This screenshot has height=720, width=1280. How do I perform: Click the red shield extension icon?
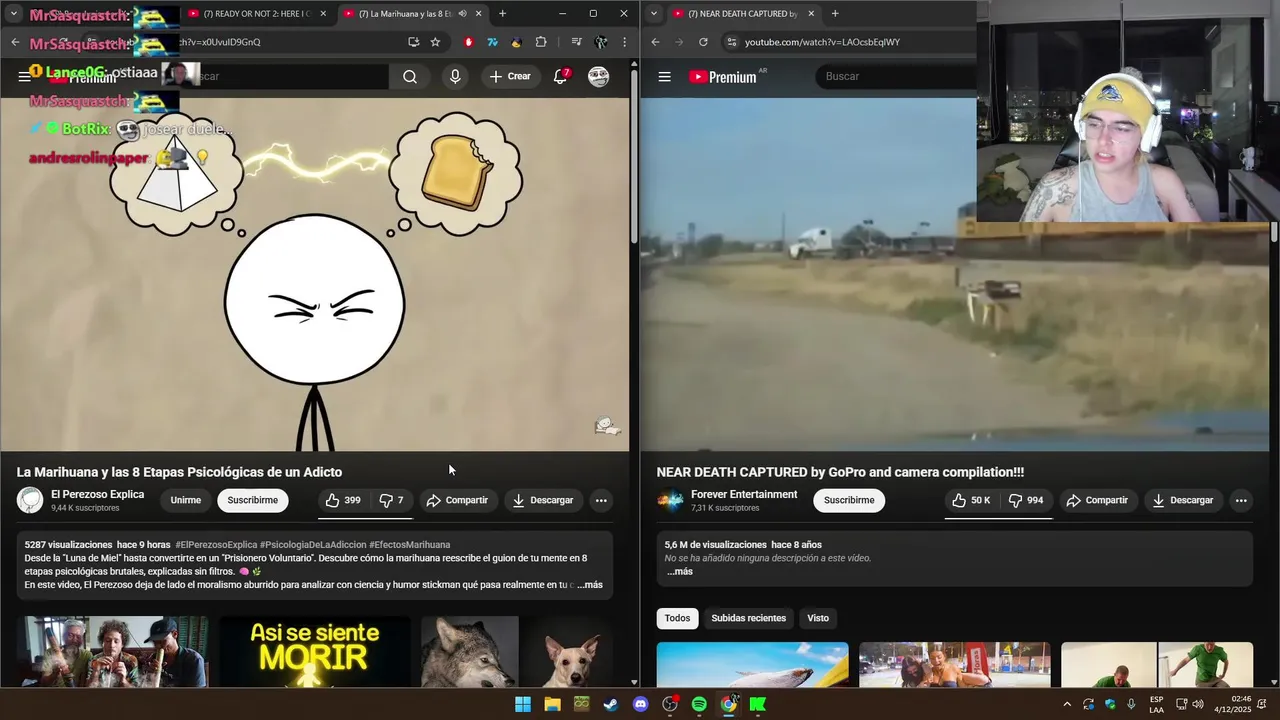click(468, 42)
